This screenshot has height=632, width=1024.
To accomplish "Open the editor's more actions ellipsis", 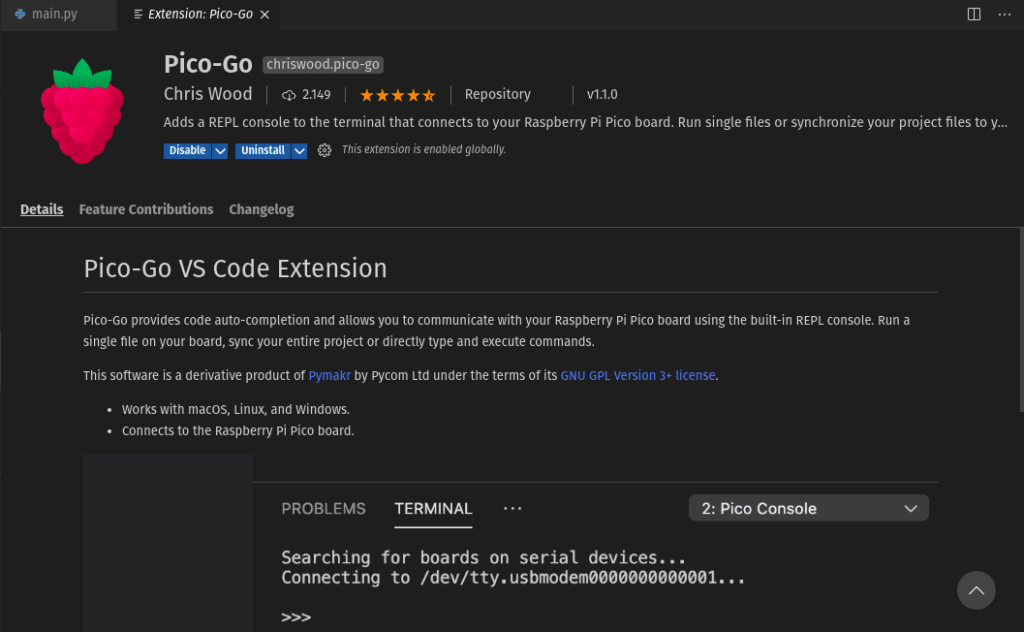I will (1004, 14).
